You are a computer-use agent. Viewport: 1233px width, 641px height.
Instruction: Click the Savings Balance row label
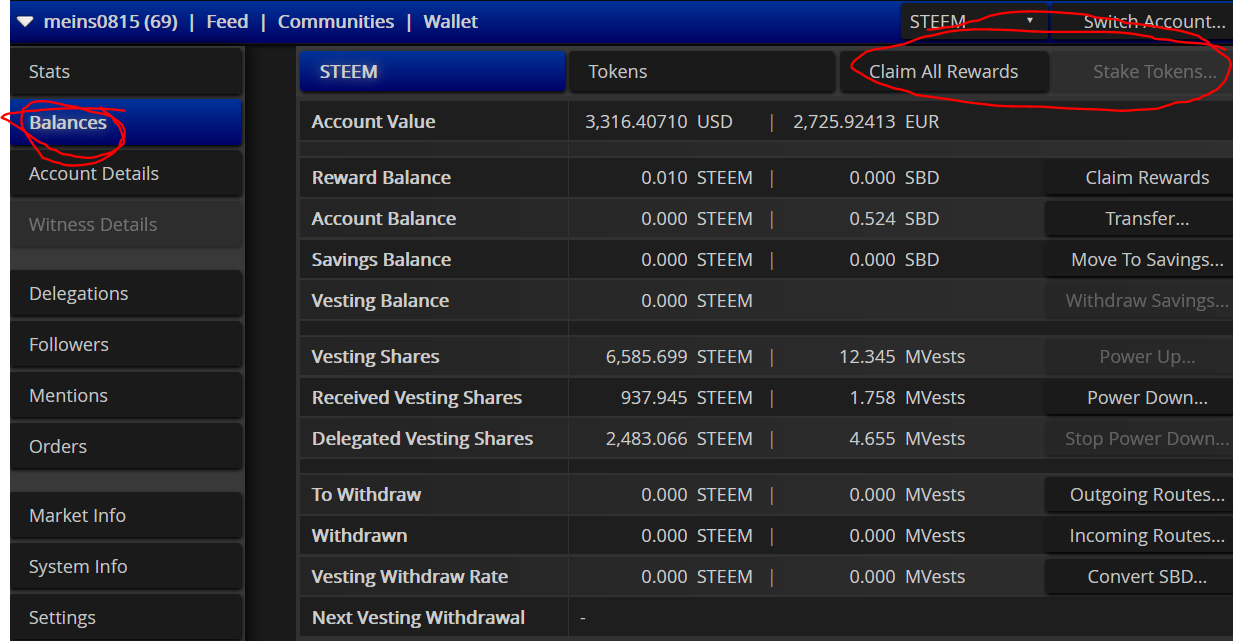point(381,260)
